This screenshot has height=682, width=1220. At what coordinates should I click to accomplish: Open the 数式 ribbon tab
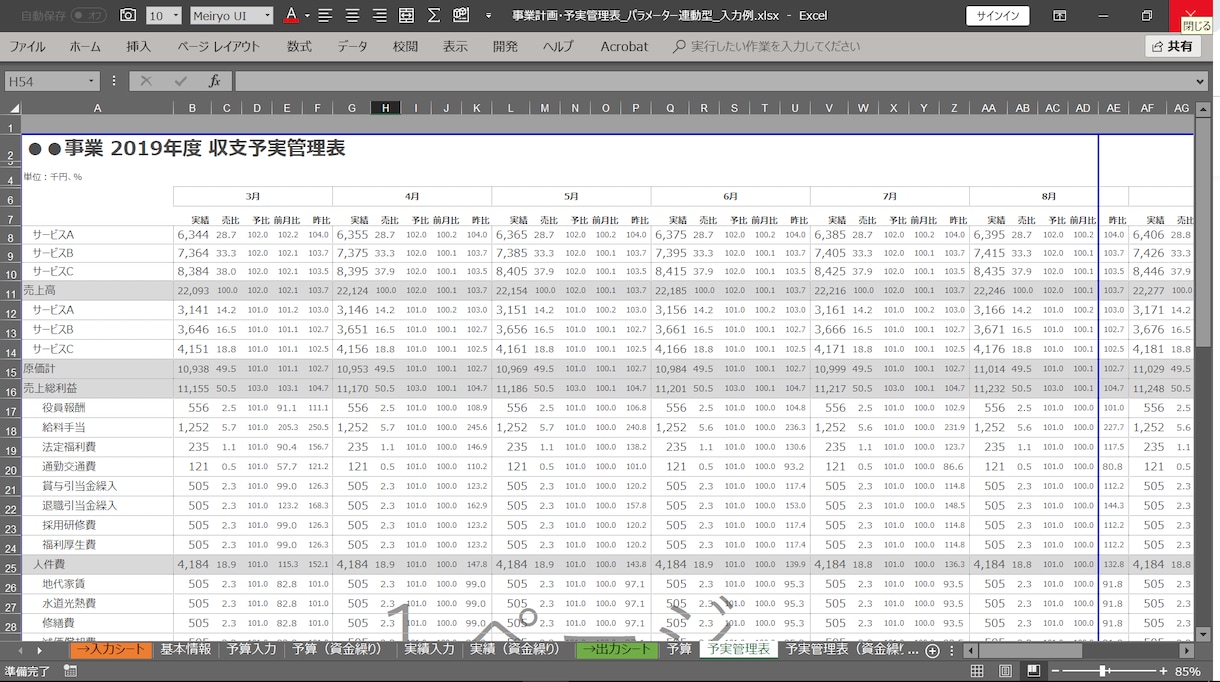299,46
